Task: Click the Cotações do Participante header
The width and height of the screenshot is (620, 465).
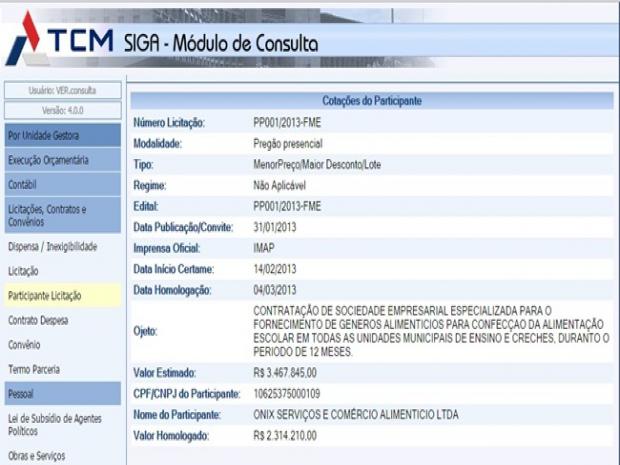Action: 372,101
